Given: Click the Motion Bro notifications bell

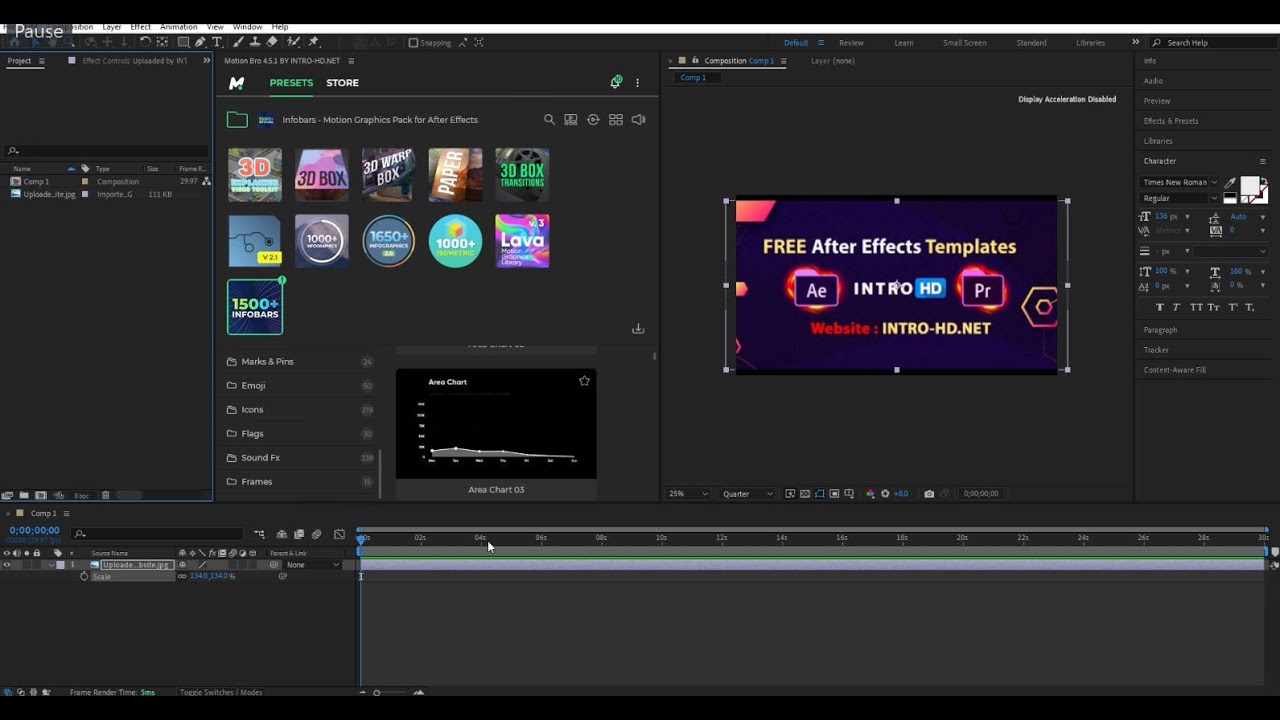Looking at the screenshot, I should [x=615, y=83].
